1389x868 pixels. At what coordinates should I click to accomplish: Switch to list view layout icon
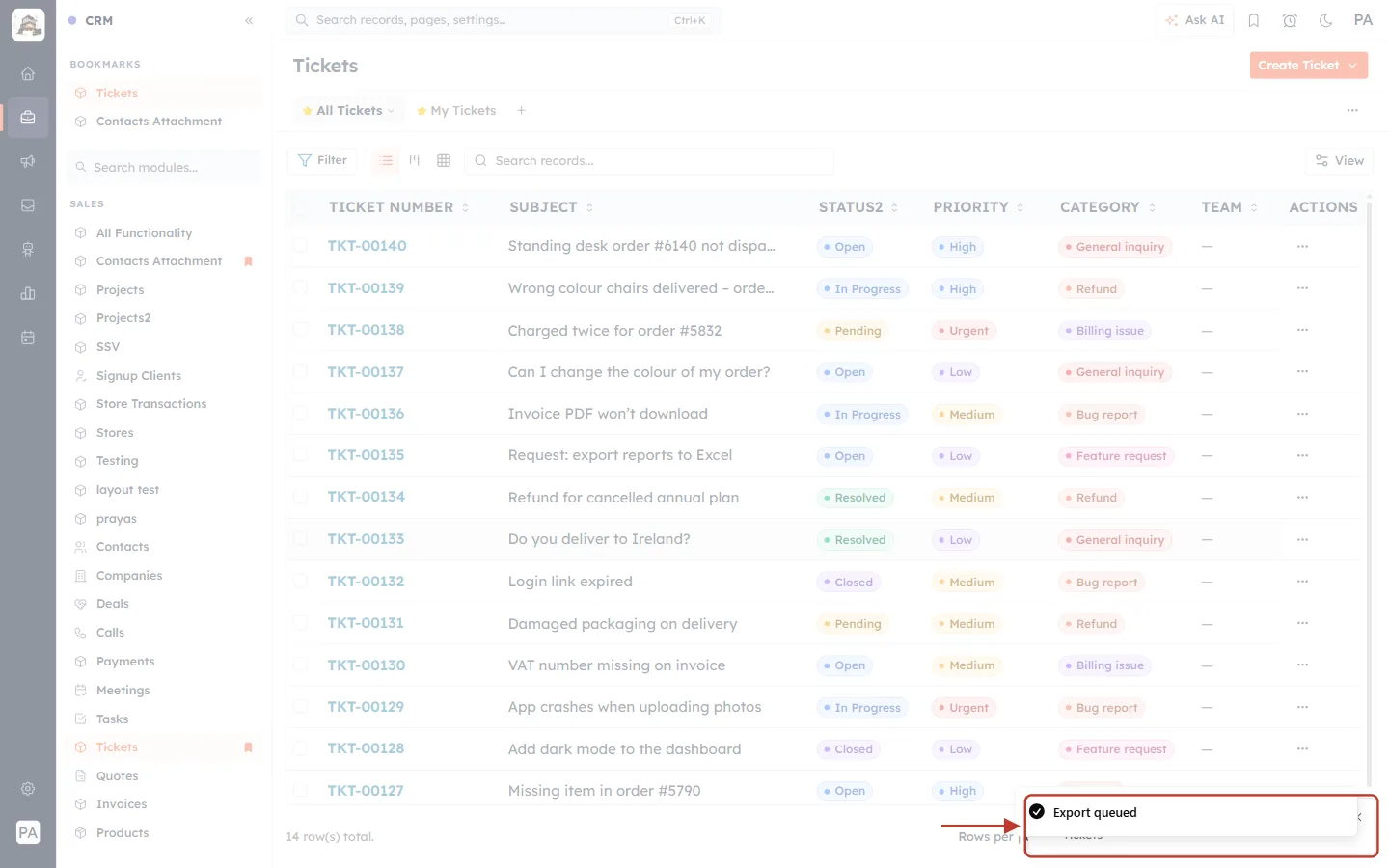click(x=387, y=160)
